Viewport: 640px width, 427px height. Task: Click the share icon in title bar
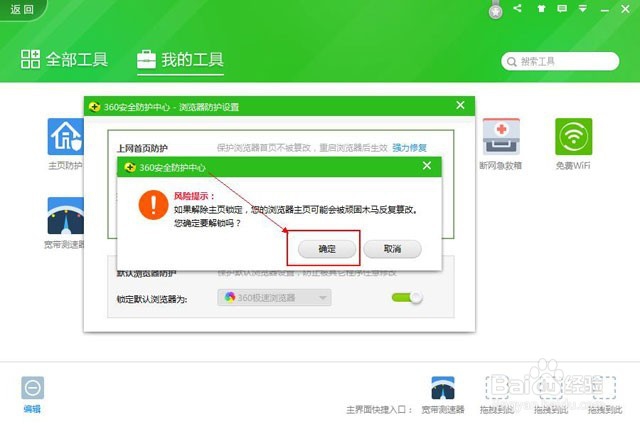coord(518,8)
